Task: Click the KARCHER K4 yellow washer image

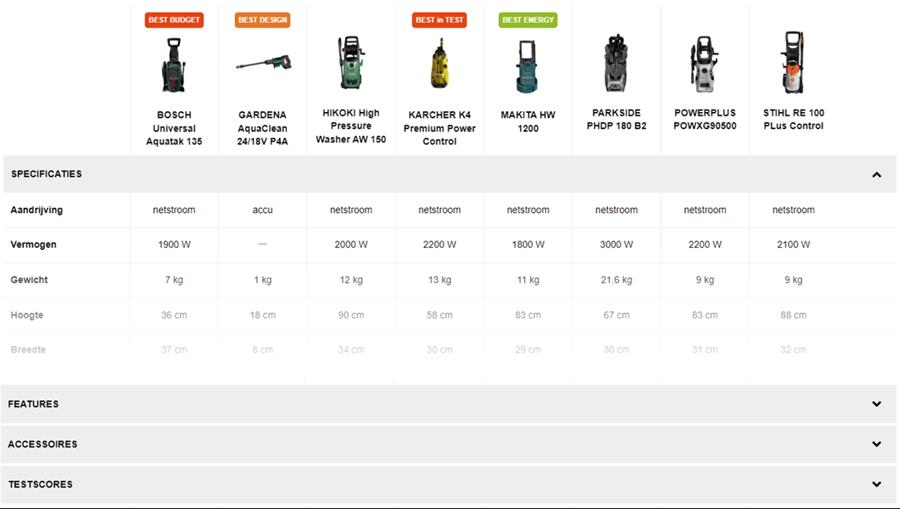Action: (x=440, y=64)
